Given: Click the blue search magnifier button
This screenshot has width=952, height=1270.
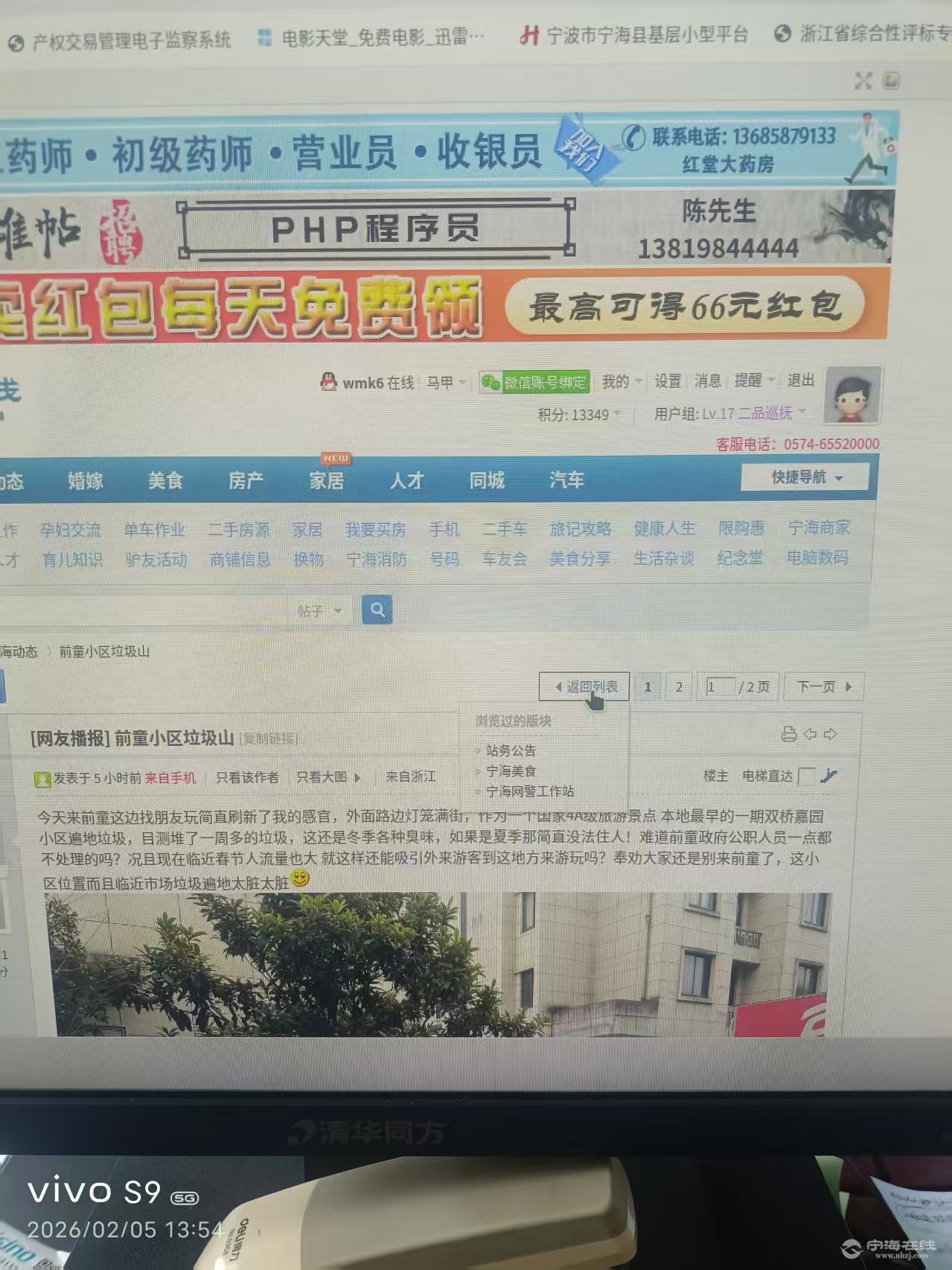Looking at the screenshot, I should point(377,610).
